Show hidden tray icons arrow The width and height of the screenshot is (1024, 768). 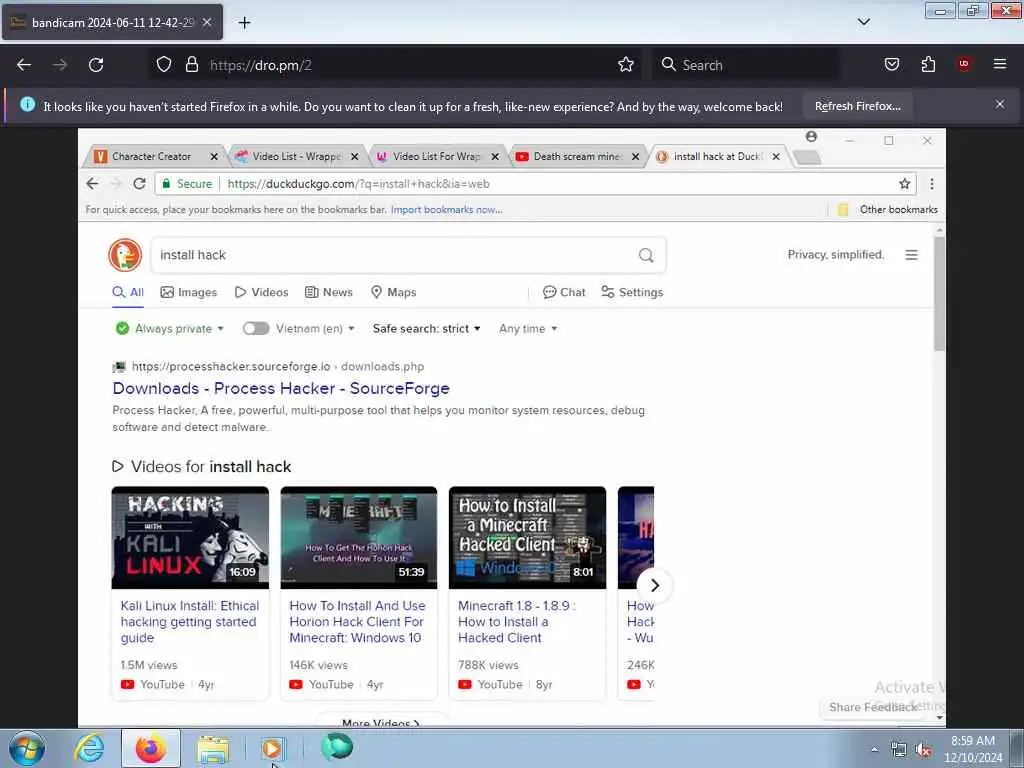click(874, 749)
